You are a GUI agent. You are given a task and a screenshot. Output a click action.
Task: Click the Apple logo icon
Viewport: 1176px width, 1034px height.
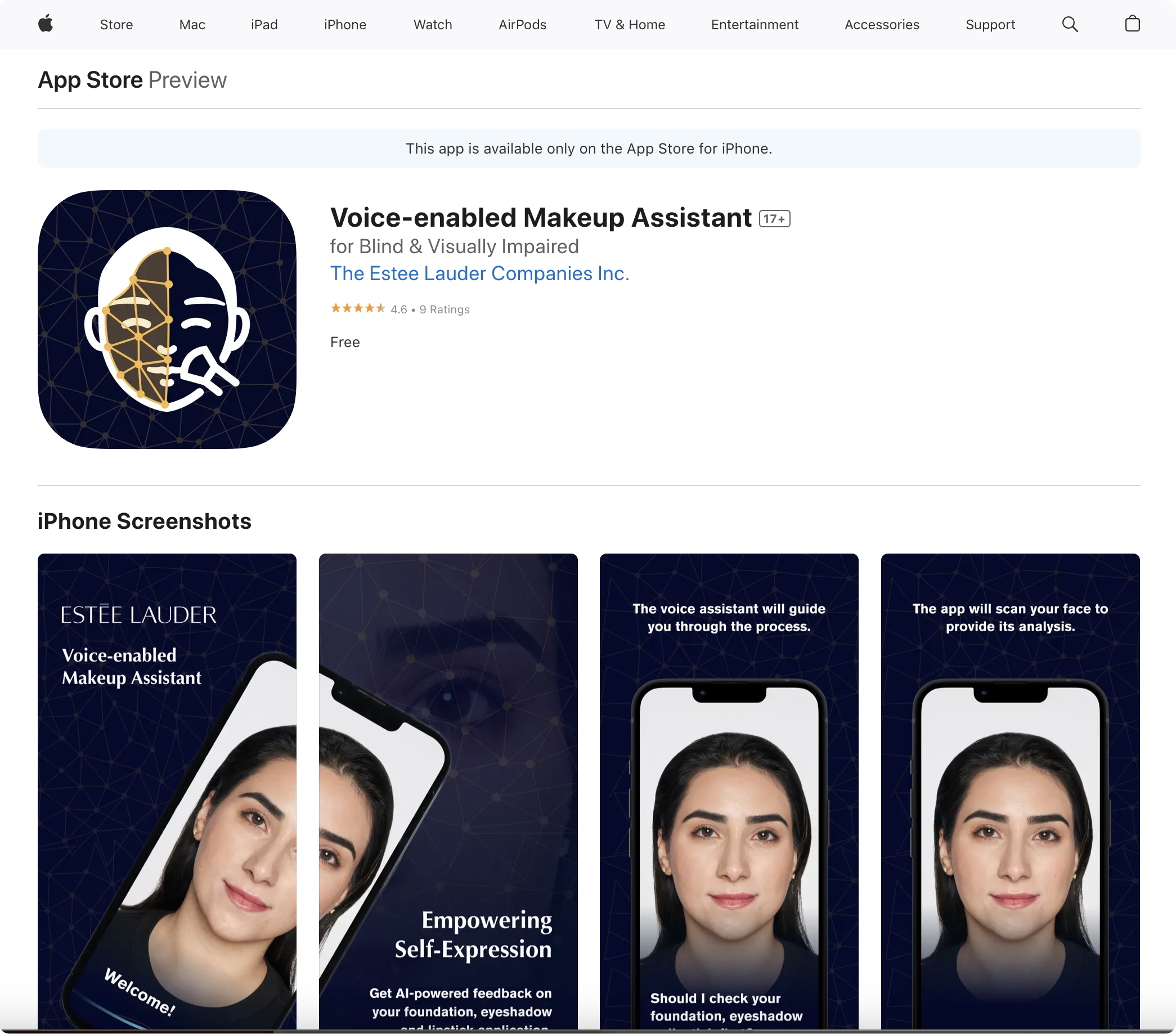[46, 24]
